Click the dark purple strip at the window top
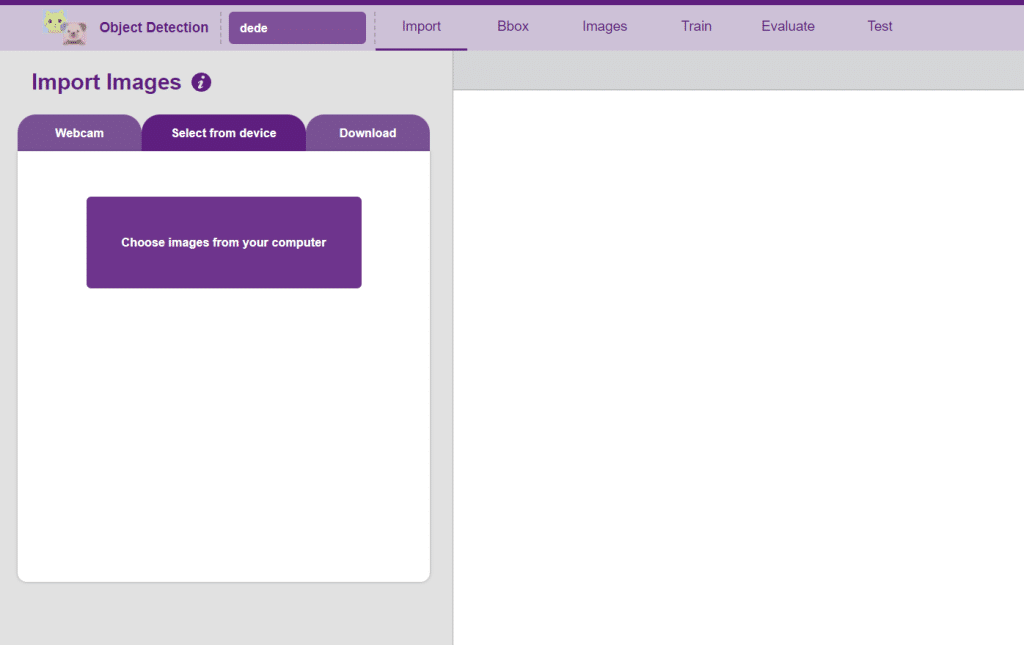Screen dimensions: 1024x645 [x=512, y=2]
